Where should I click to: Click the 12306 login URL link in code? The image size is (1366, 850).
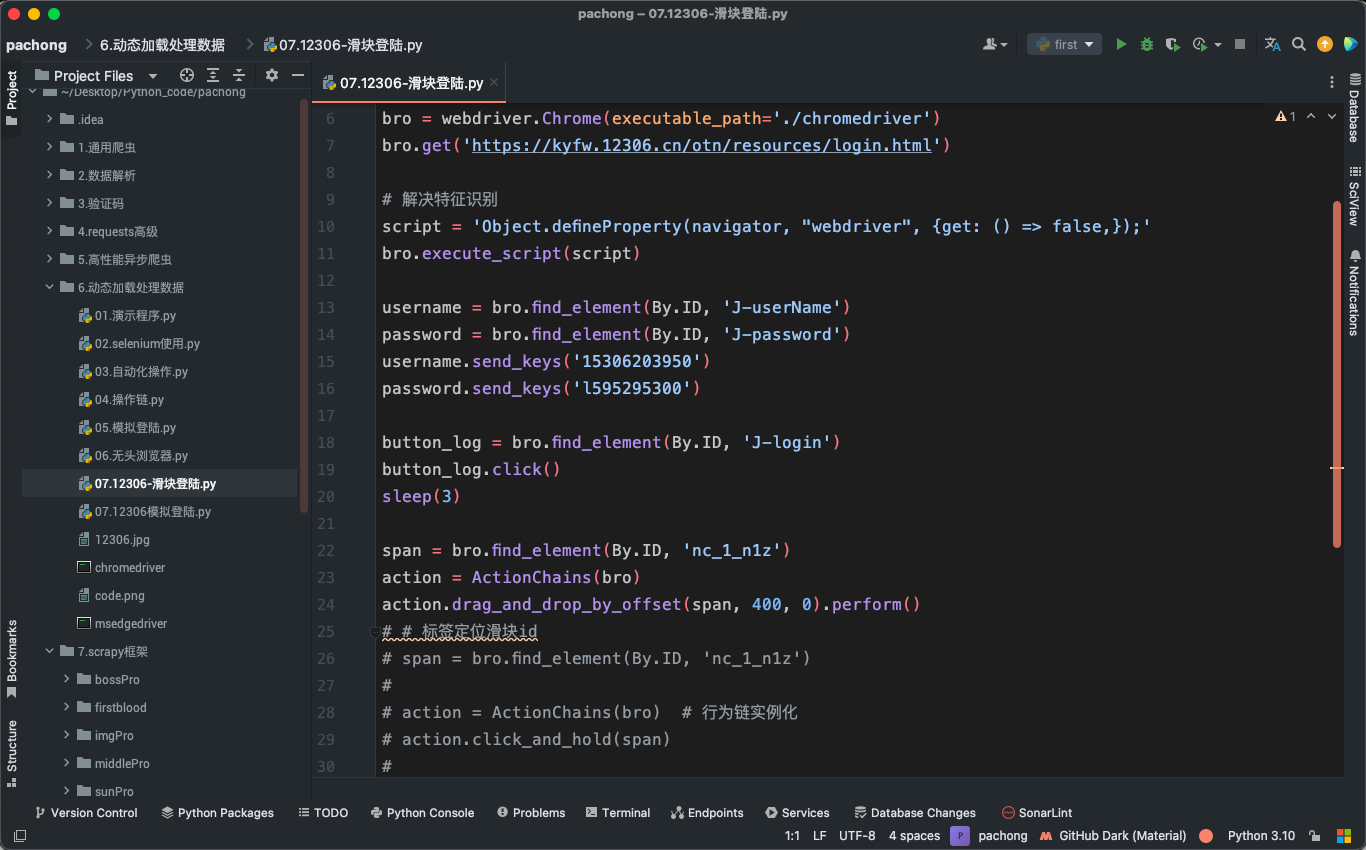(702, 145)
